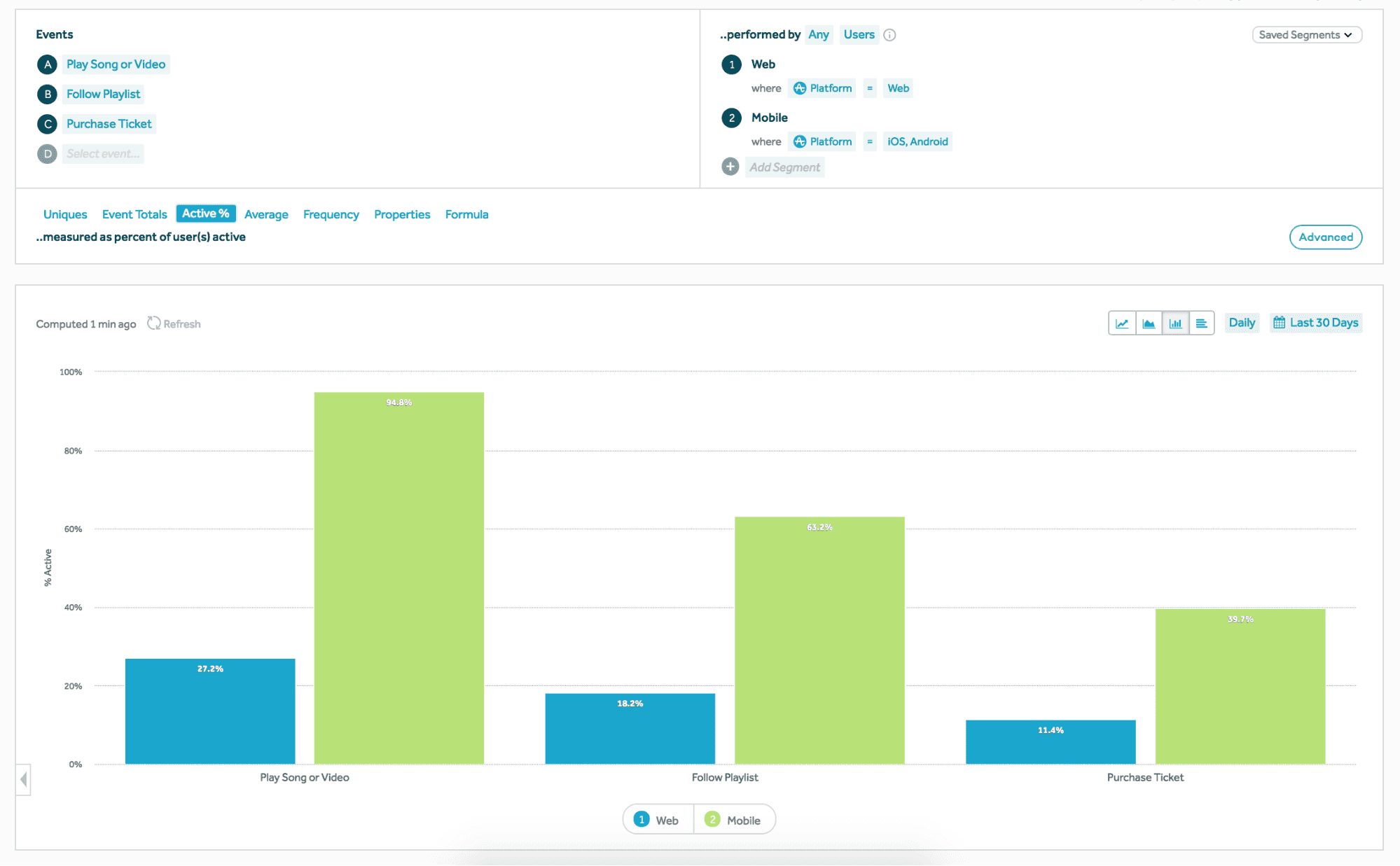
Task: Click the Platform icon in the Web segment
Action: pyautogui.click(x=799, y=88)
